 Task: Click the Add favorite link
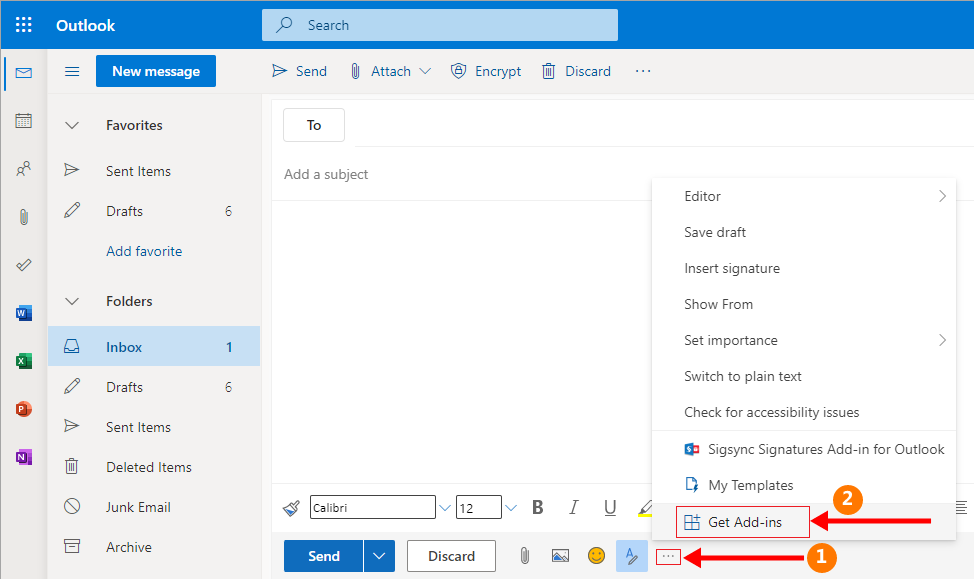(x=144, y=251)
